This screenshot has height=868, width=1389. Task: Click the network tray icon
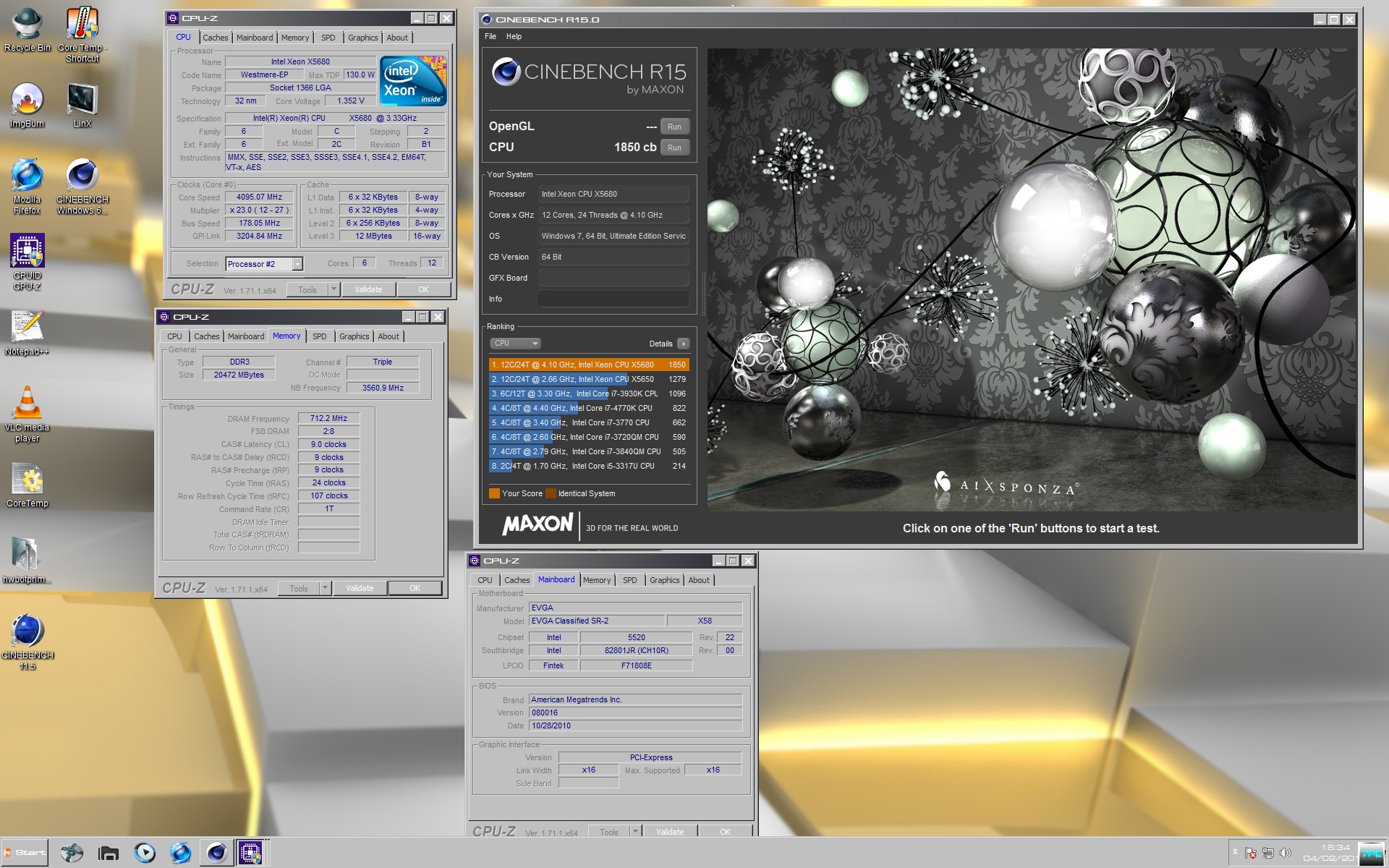coord(1268,854)
